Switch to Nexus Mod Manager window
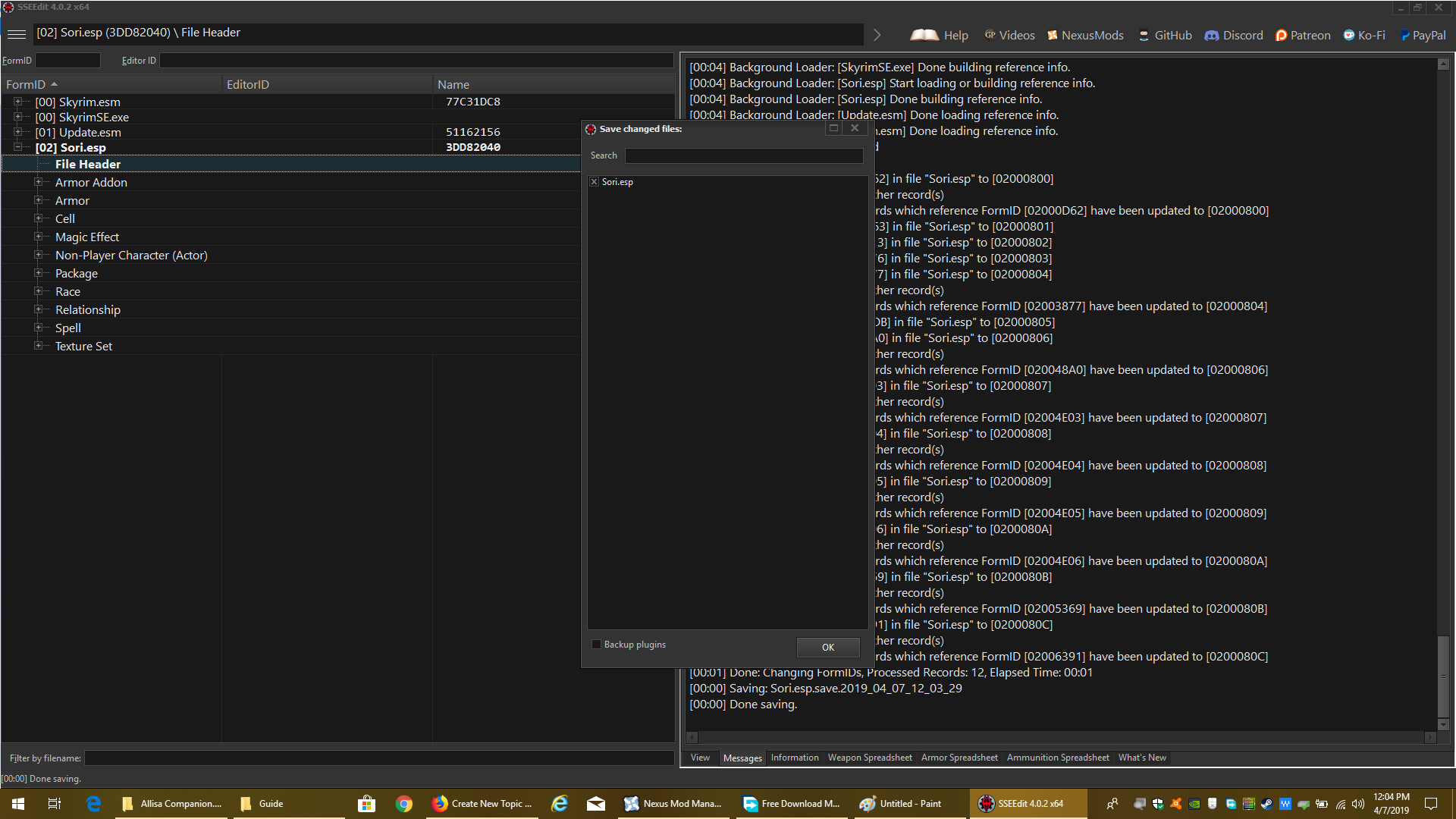This screenshot has width=1456, height=819. (x=673, y=804)
